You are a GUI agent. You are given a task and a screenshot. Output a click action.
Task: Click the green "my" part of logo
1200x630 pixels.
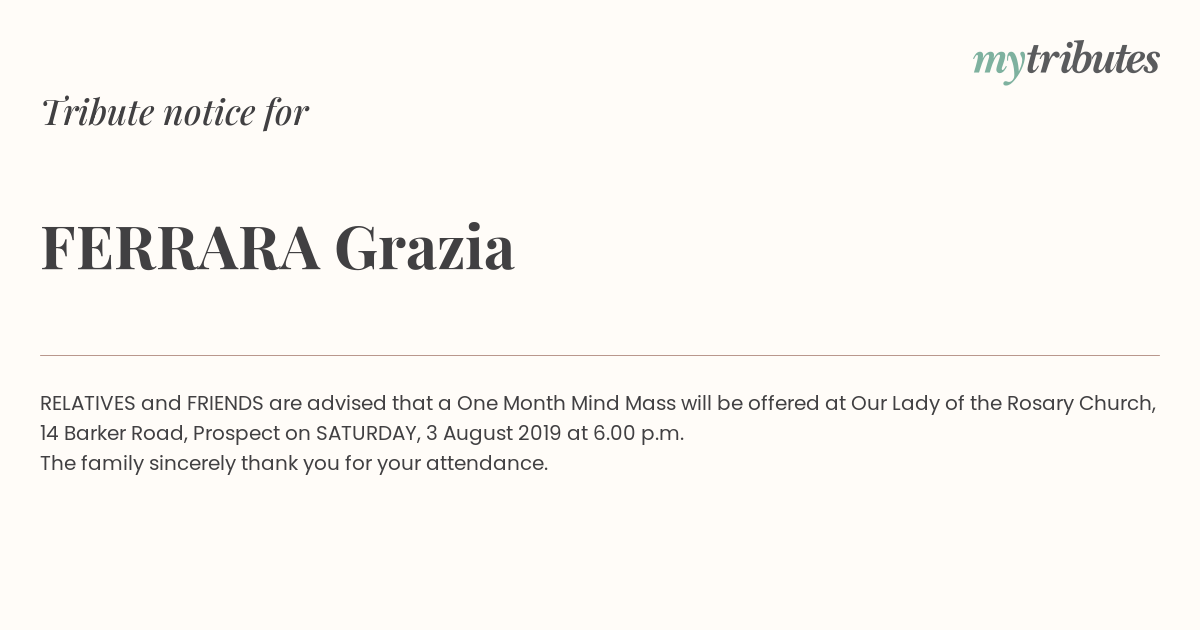(999, 64)
